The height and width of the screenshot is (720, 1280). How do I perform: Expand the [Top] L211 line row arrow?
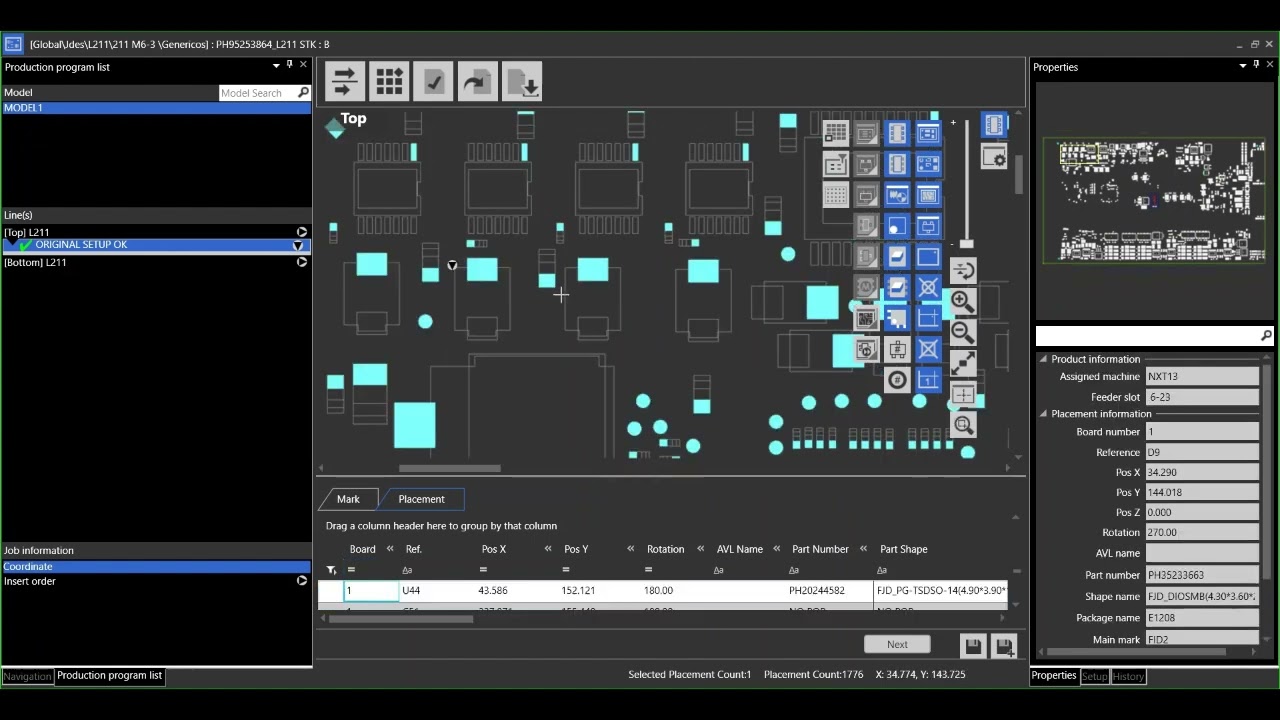pyautogui.click(x=301, y=232)
